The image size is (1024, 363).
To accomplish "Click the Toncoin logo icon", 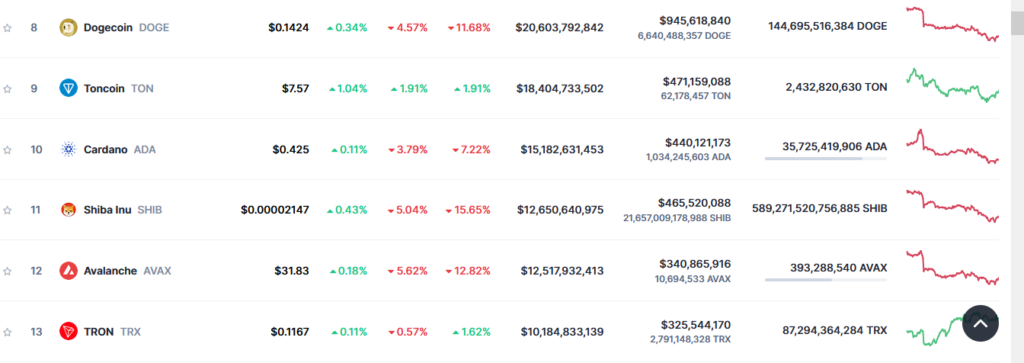I will tap(69, 88).
